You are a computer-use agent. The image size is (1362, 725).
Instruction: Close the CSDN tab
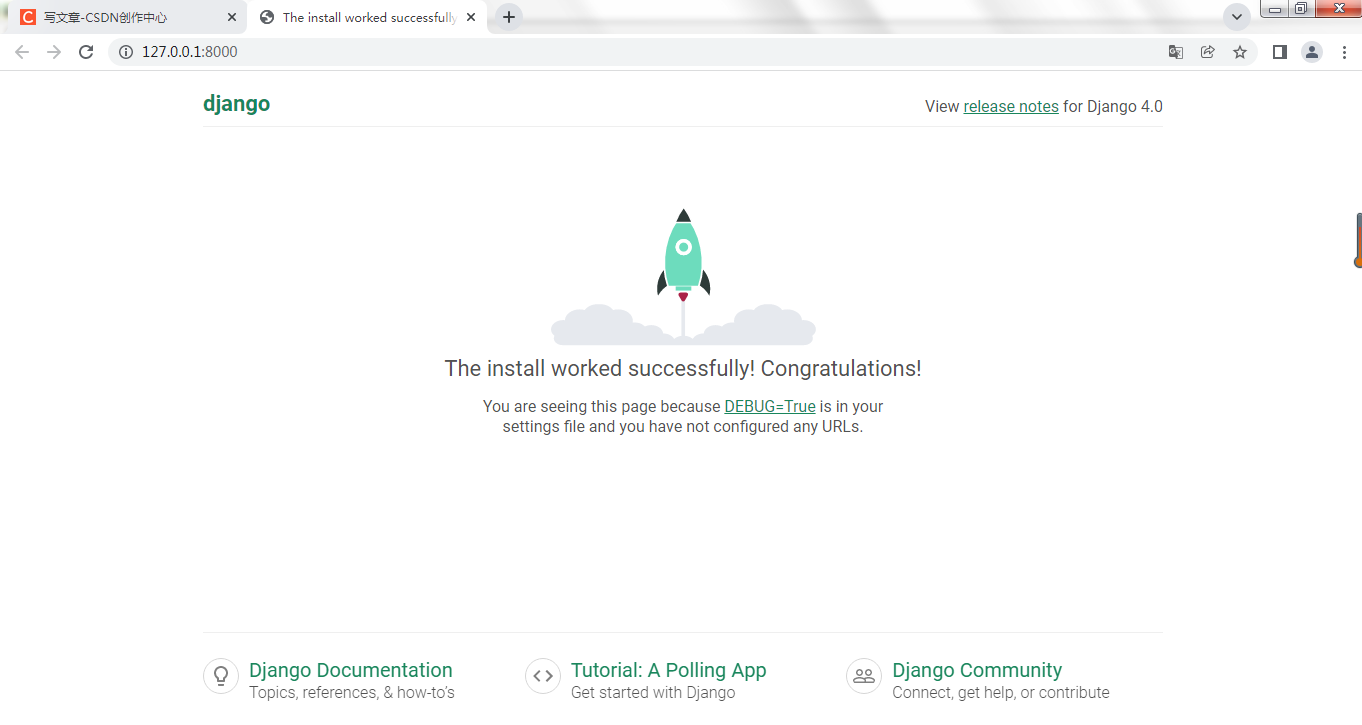[232, 17]
